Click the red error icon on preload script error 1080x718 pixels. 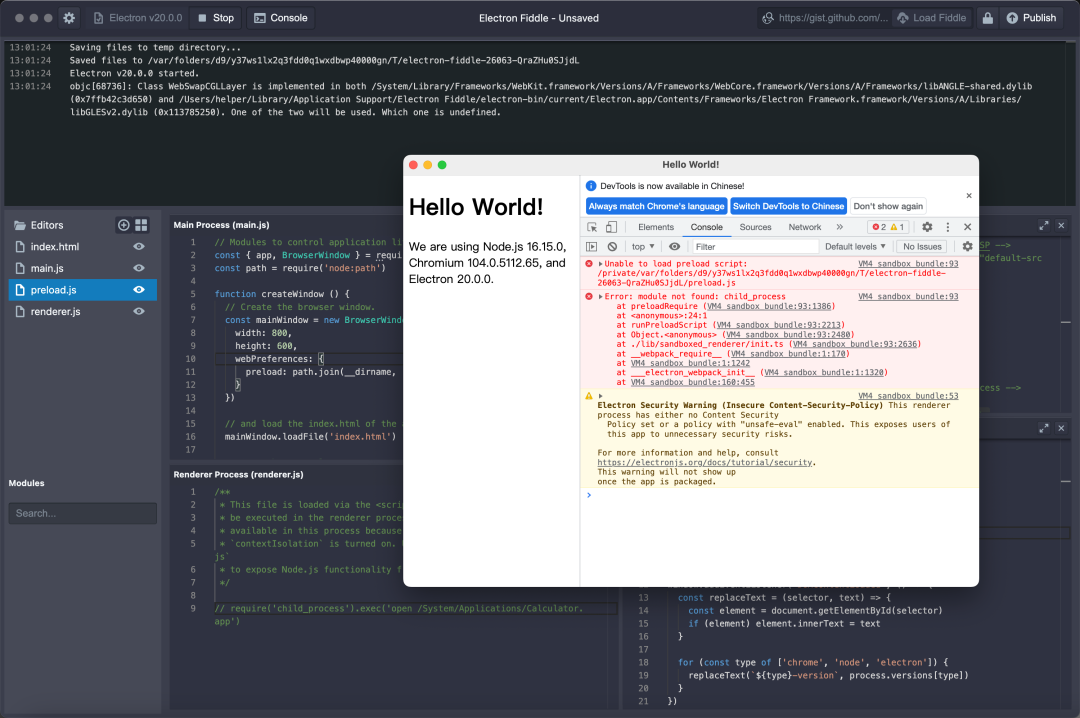[589, 264]
